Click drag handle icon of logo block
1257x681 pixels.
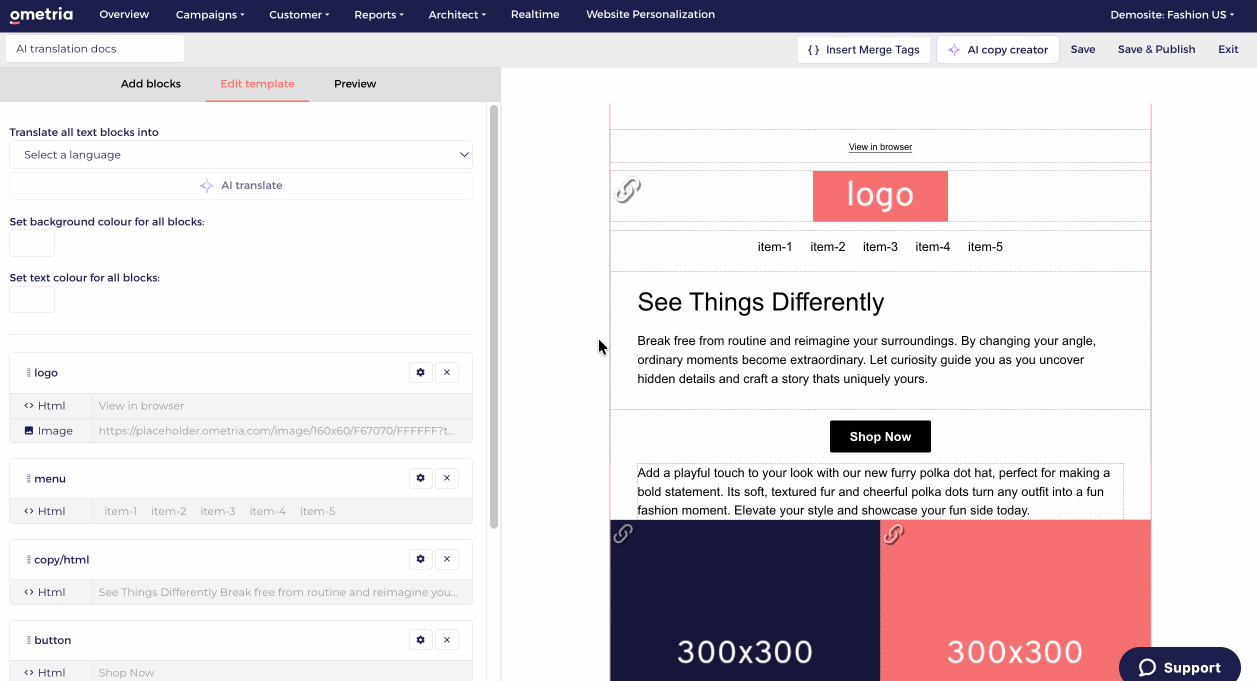coord(28,372)
